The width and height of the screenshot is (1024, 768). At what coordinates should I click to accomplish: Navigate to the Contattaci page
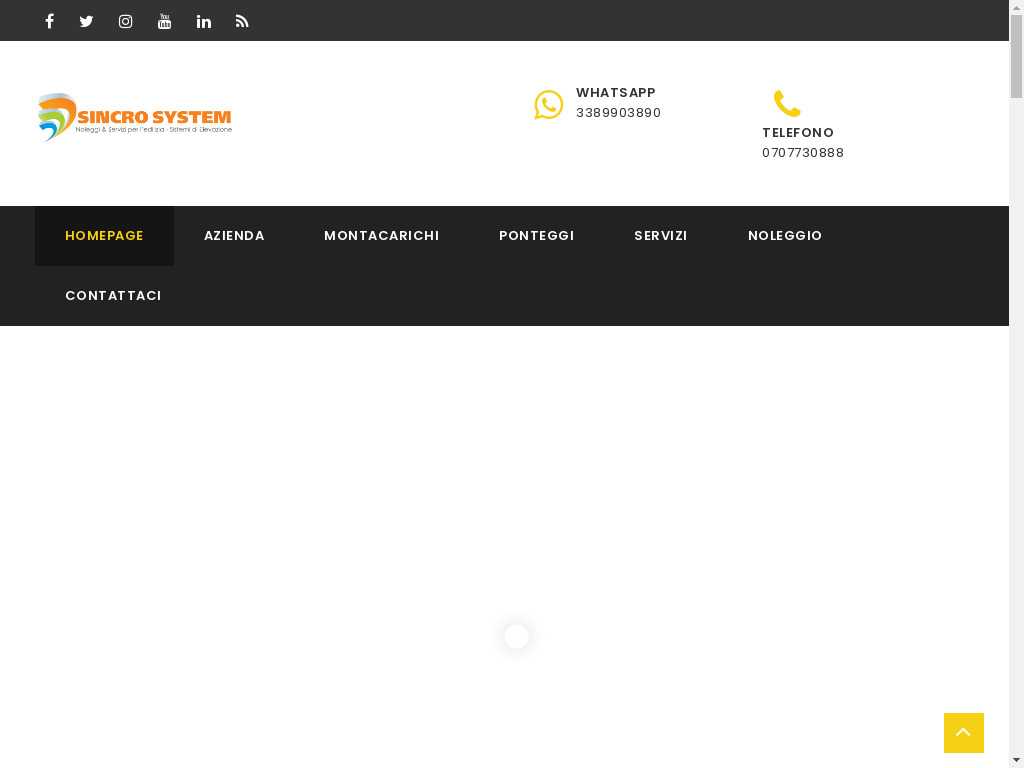[x=113, y=296]
